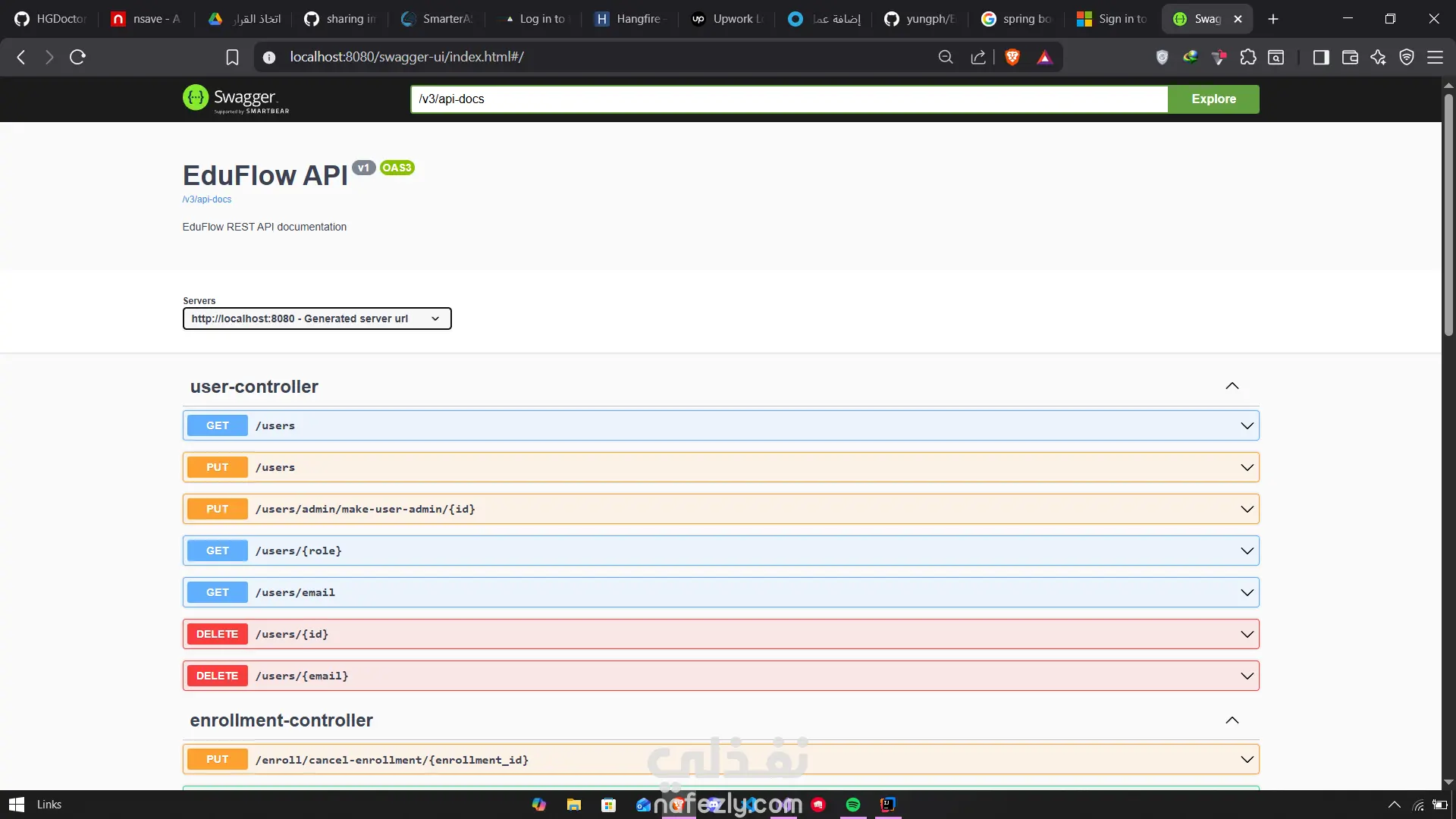Click the /v3/api-docs input field
Image resolution: width=1456 pixels, height=819 pixels.
[x=789, y=99]
